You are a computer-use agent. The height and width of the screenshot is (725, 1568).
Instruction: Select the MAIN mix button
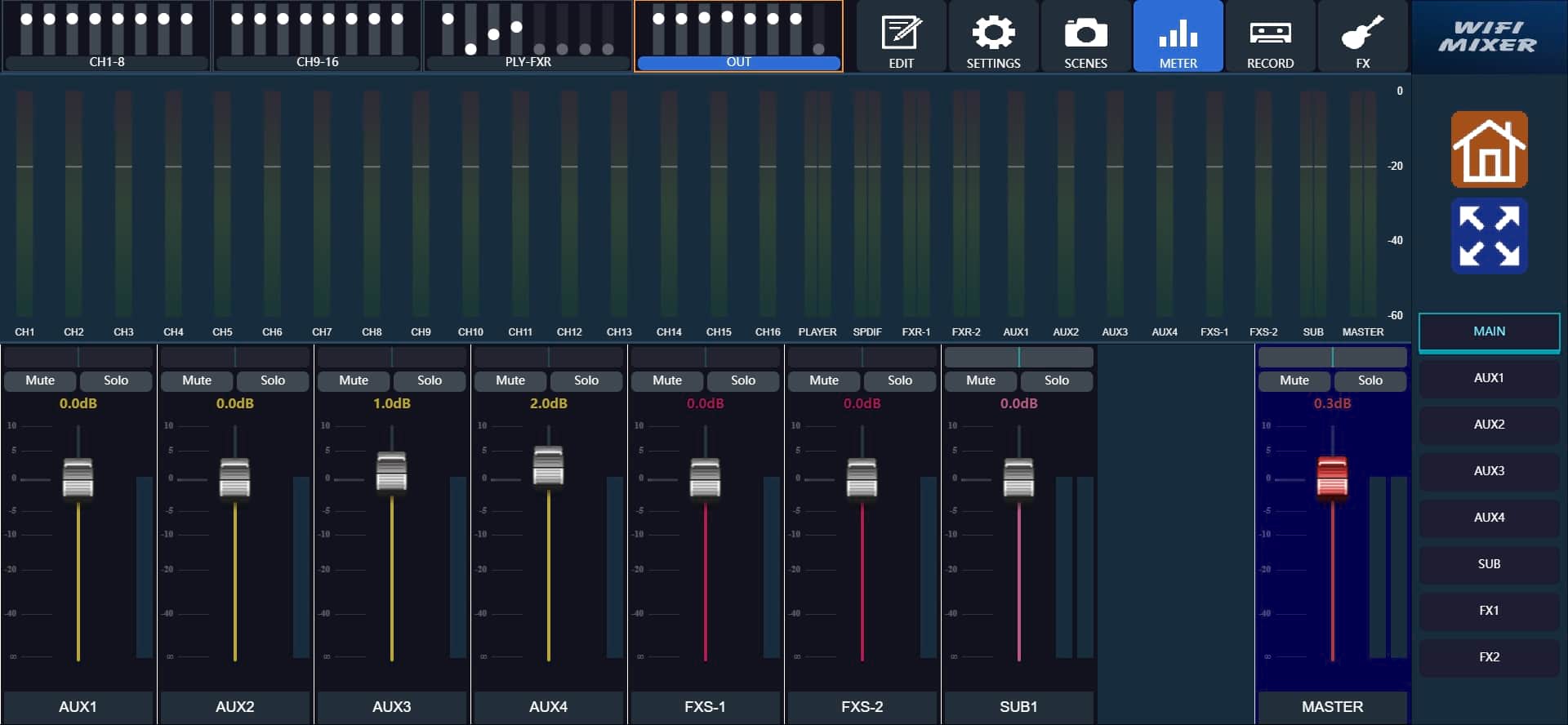tap(1489, 332)
